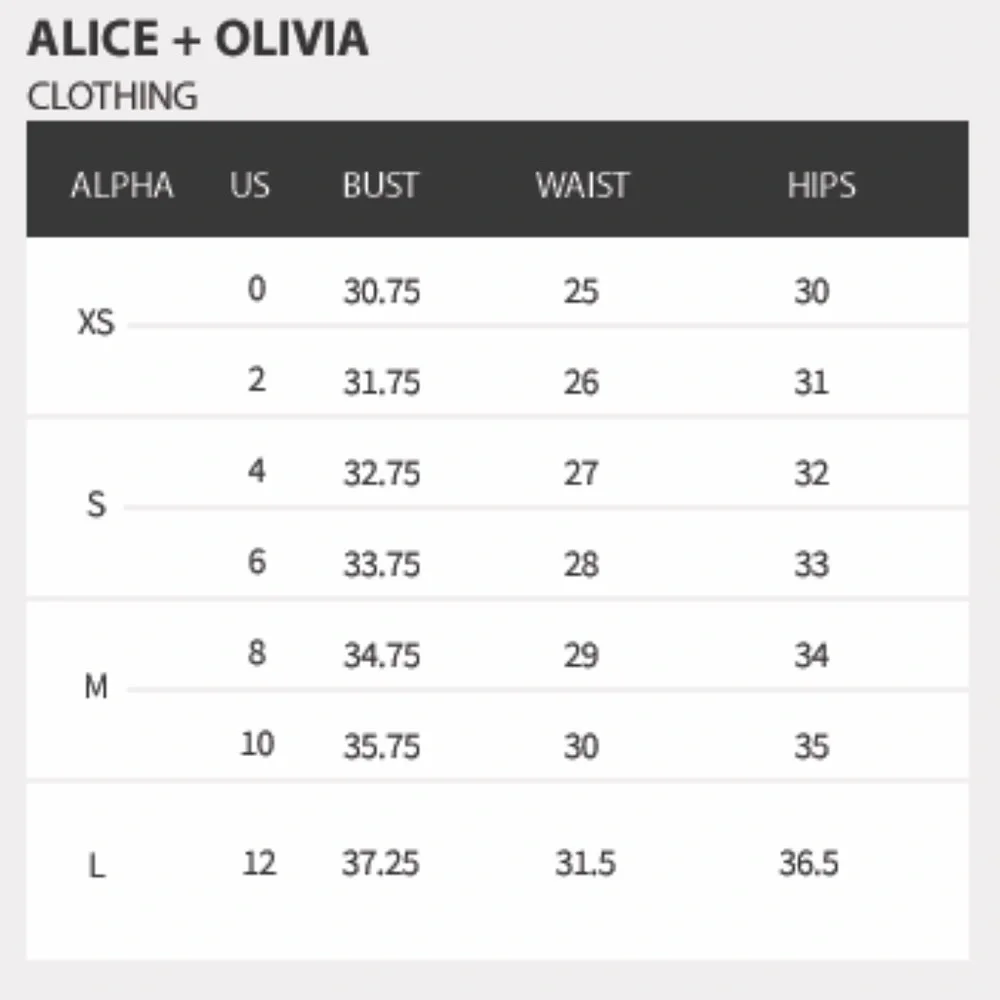1000x1000 pixels.
Task: Select US size 0 cell
Action: [257, 290]
